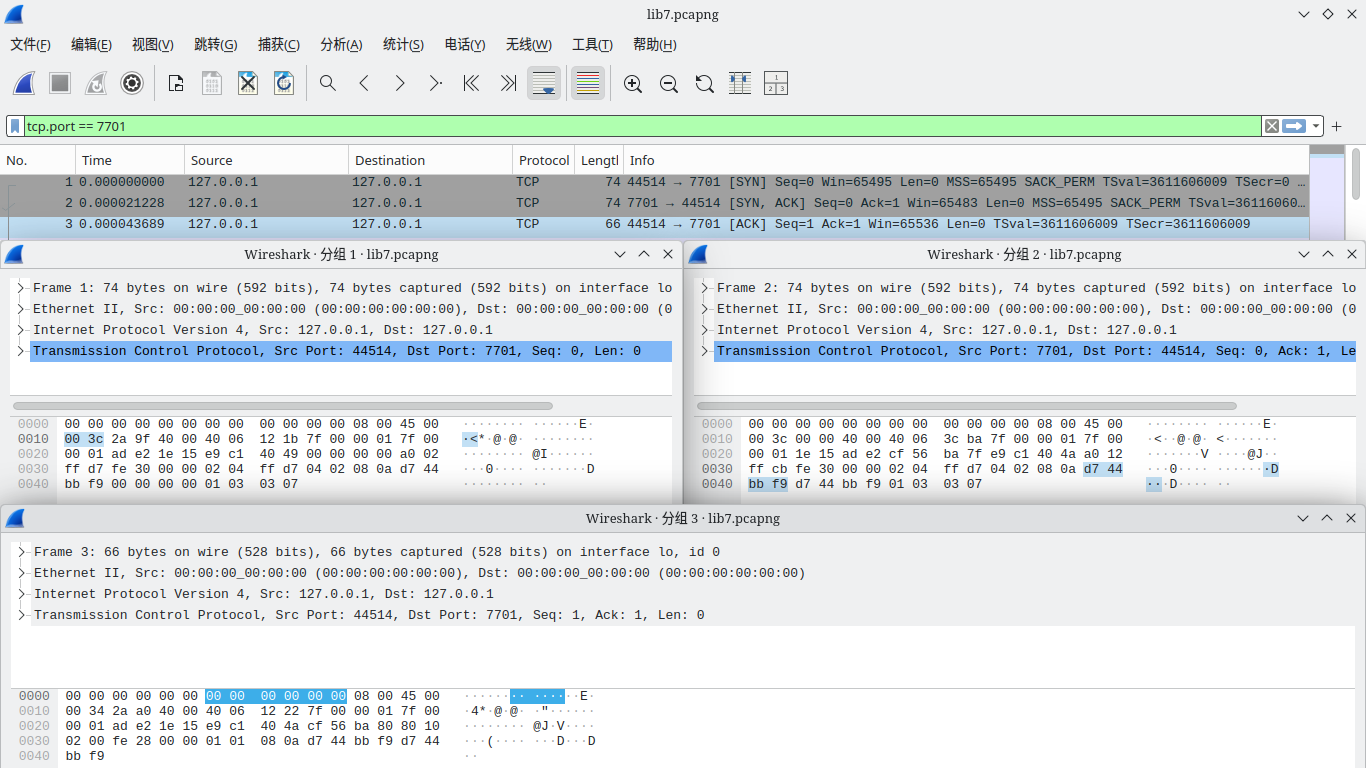Start capturing packets with the shark fin icon
This screenshot has height=768, width=1366.
(24, 84)
